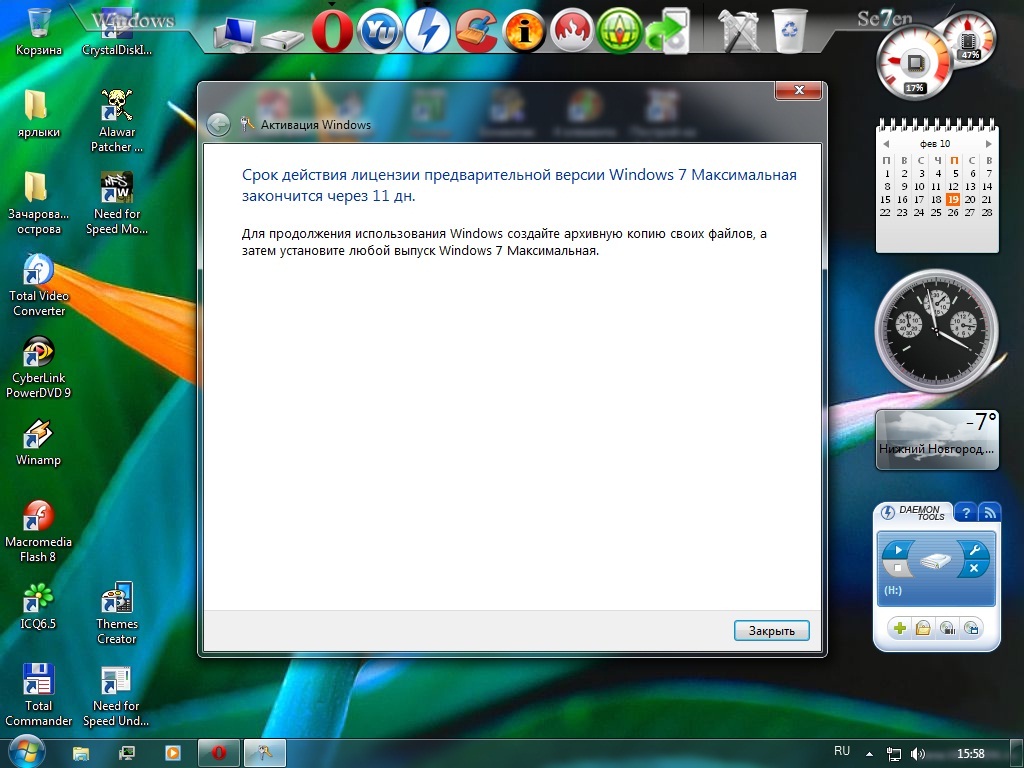1024x768 pixels.
Task: Click network icon in system tray
Action: (893, 754)
